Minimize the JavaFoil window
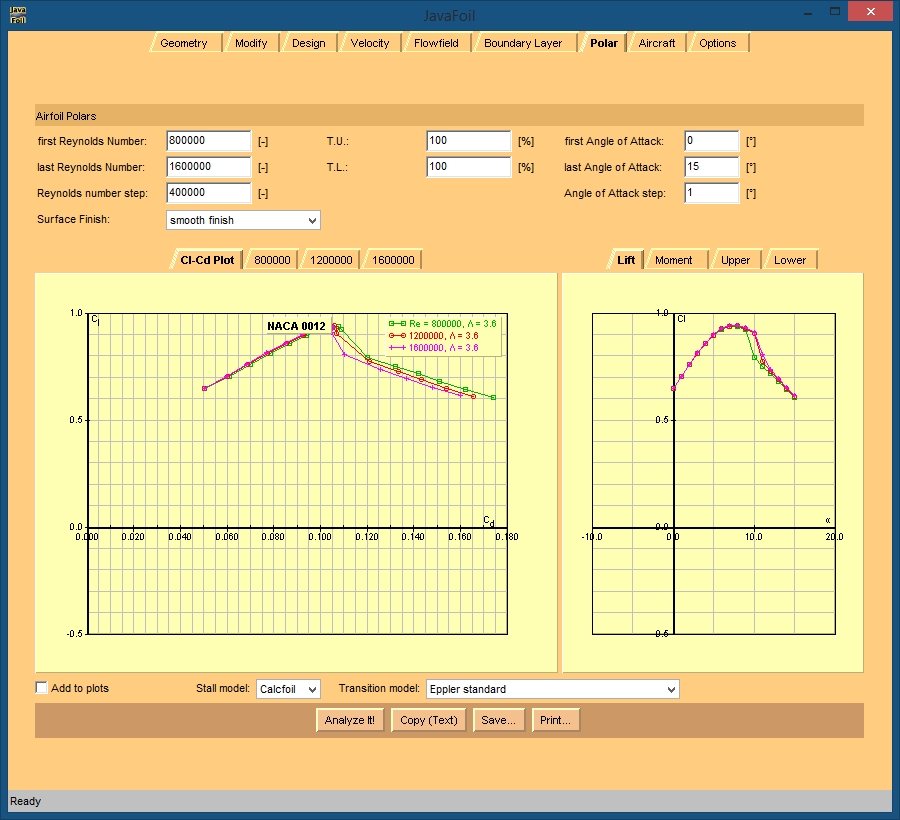This screenshot has width=900, height=820. click(808, 12)
